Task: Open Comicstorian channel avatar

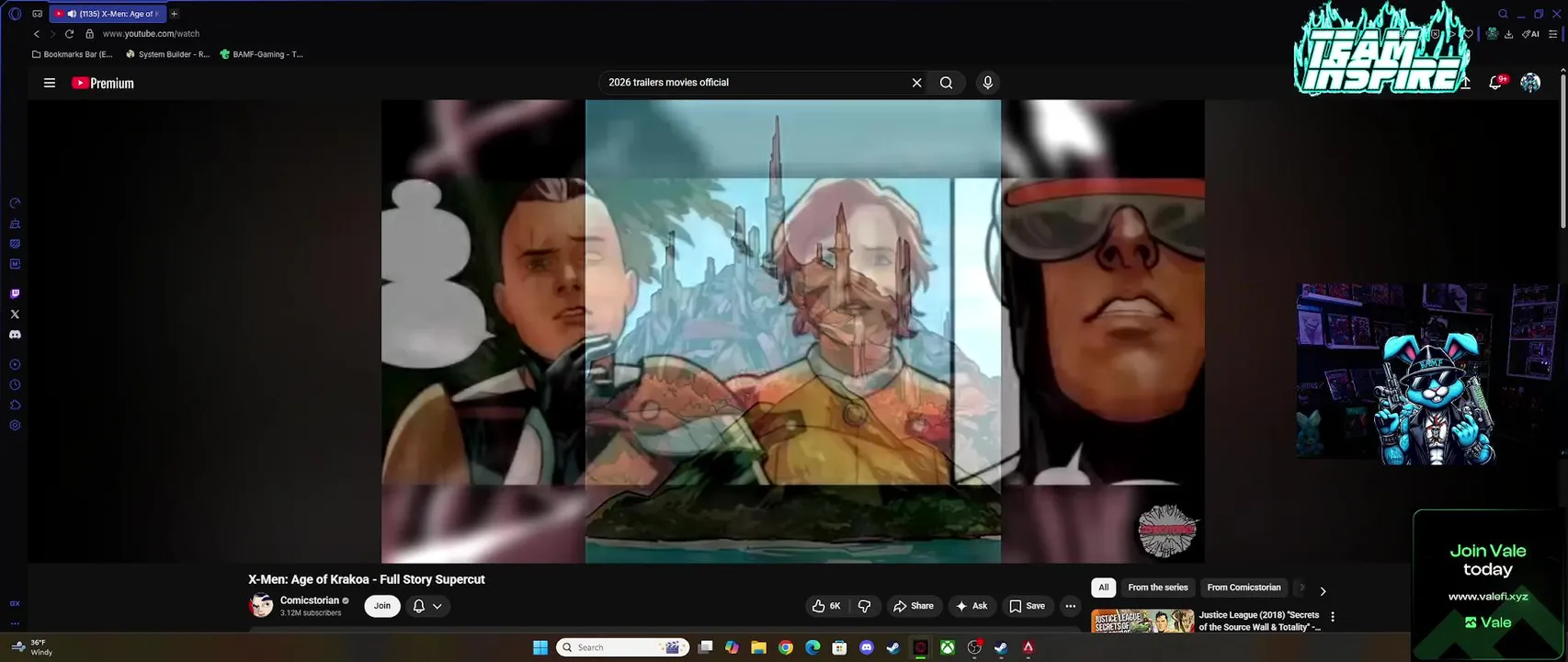Action: [261, 606]
